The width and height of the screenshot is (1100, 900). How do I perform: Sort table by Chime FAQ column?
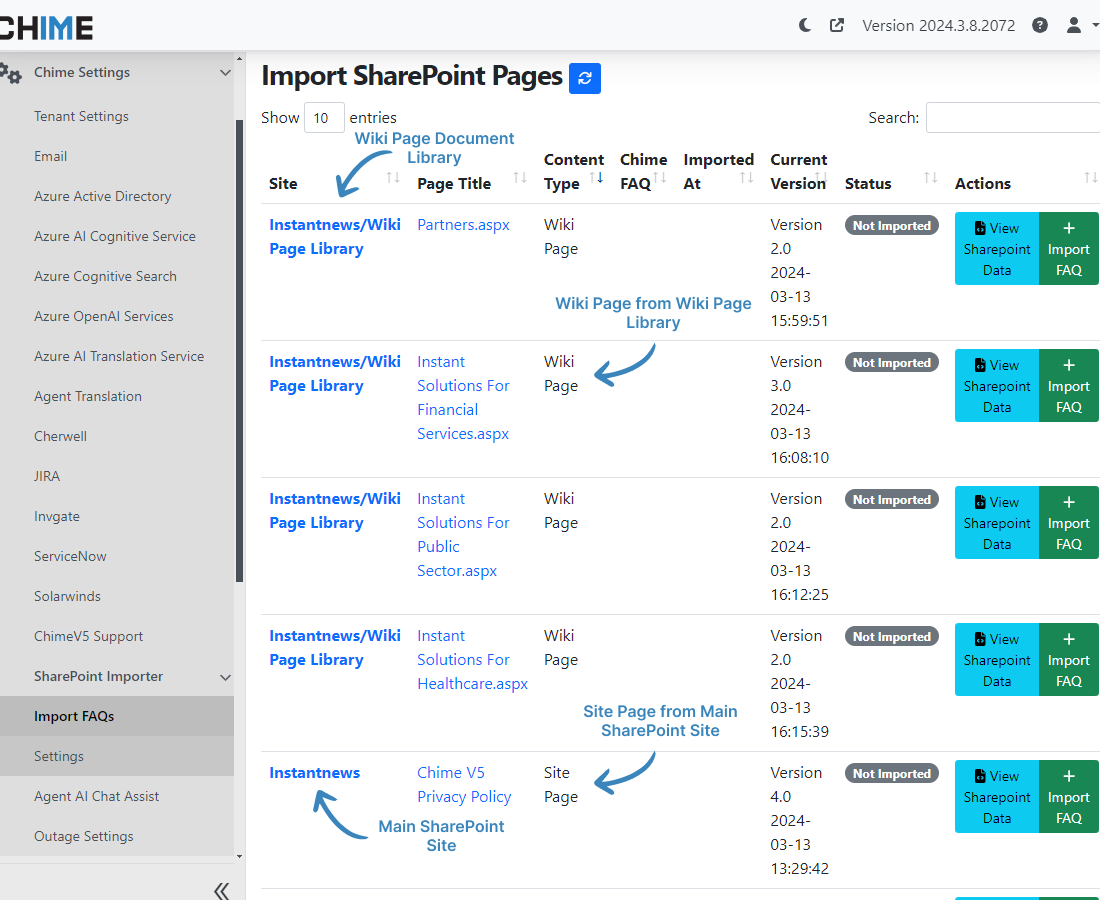tap(659, 177)
